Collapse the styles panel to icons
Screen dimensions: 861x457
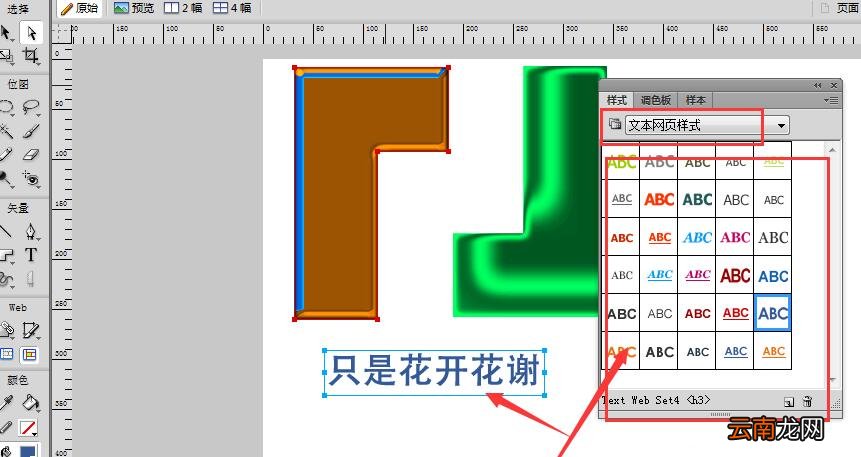click(818, 85)
